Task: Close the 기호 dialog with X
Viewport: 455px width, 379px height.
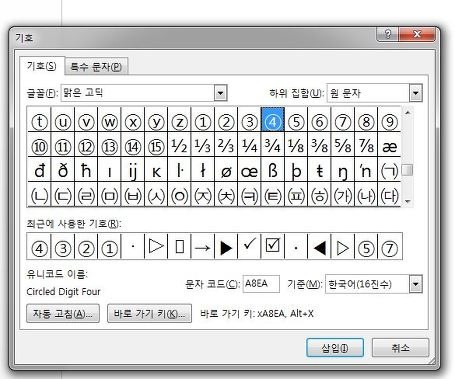Action: (x=417, y=34)
